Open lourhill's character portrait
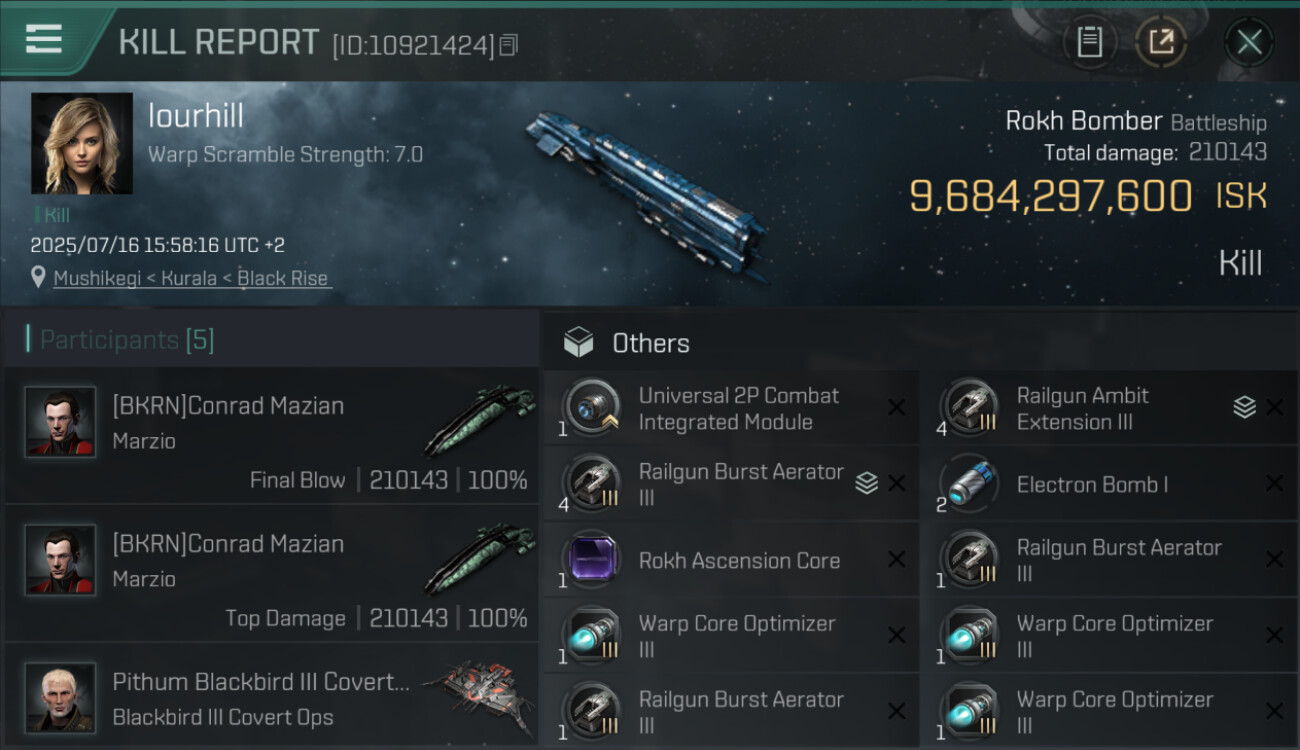 point(82,143)
